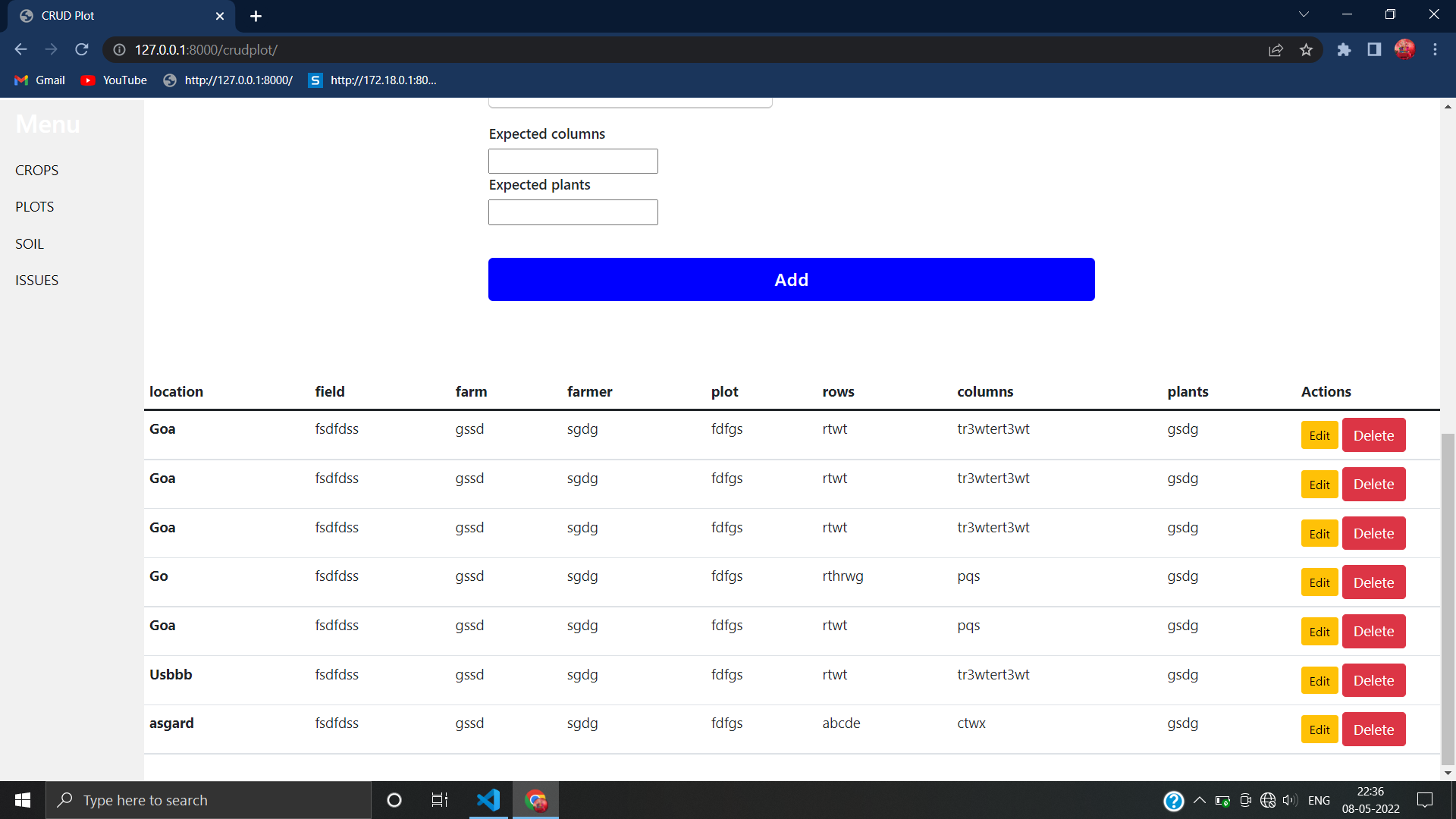Click the browser back navigation arrow

coord(20,49)
